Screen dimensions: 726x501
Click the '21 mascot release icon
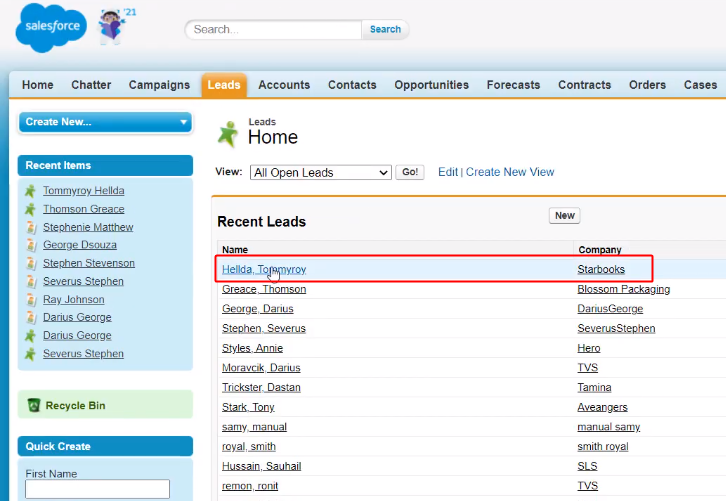(113, 26)
